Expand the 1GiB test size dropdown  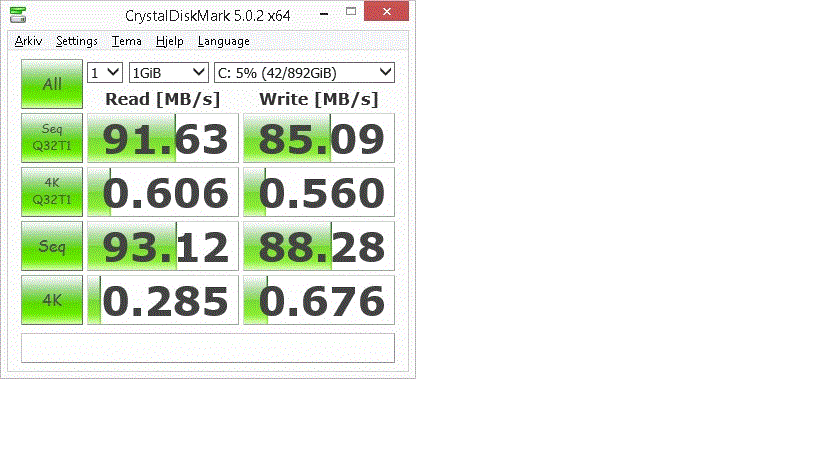(x=169, y=73)
